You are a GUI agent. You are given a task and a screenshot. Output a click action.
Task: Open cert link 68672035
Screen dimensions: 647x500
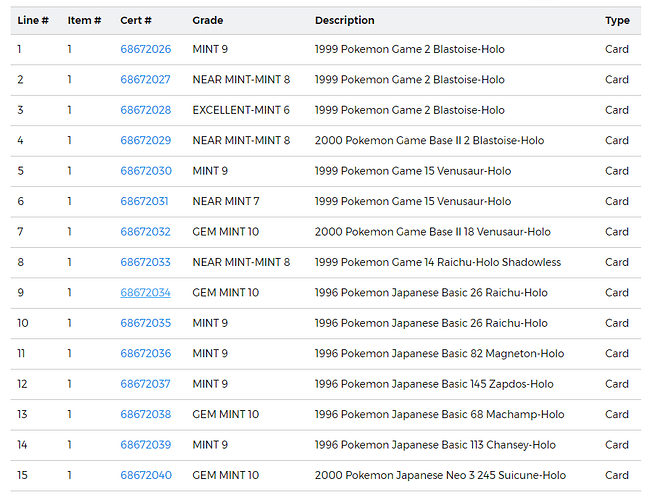(145, 324)
